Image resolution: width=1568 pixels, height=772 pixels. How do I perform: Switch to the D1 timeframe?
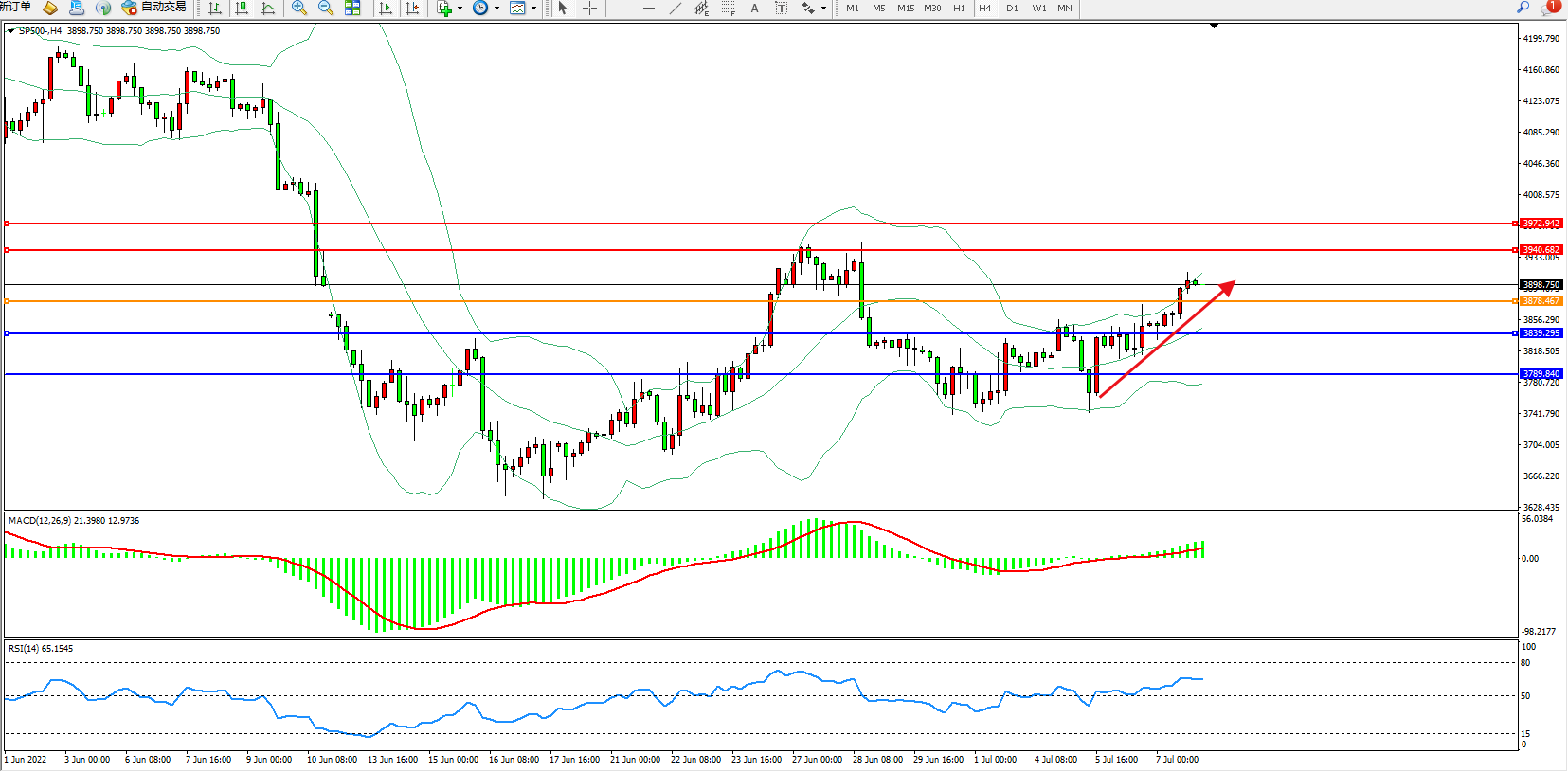pyautogui.click(x=1012, y=9)
